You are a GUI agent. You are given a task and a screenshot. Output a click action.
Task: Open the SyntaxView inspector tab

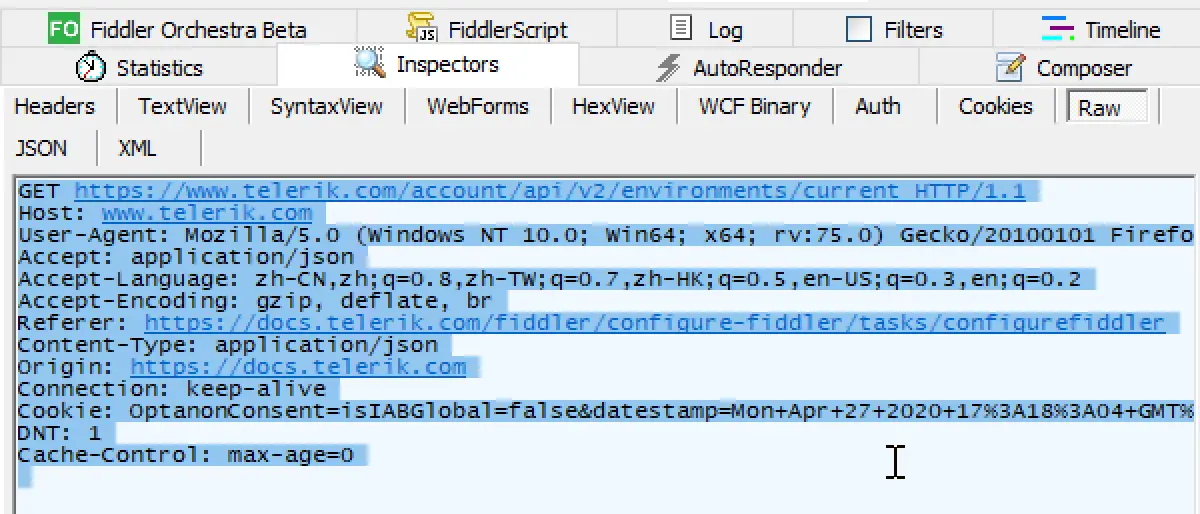coord(326,106)
